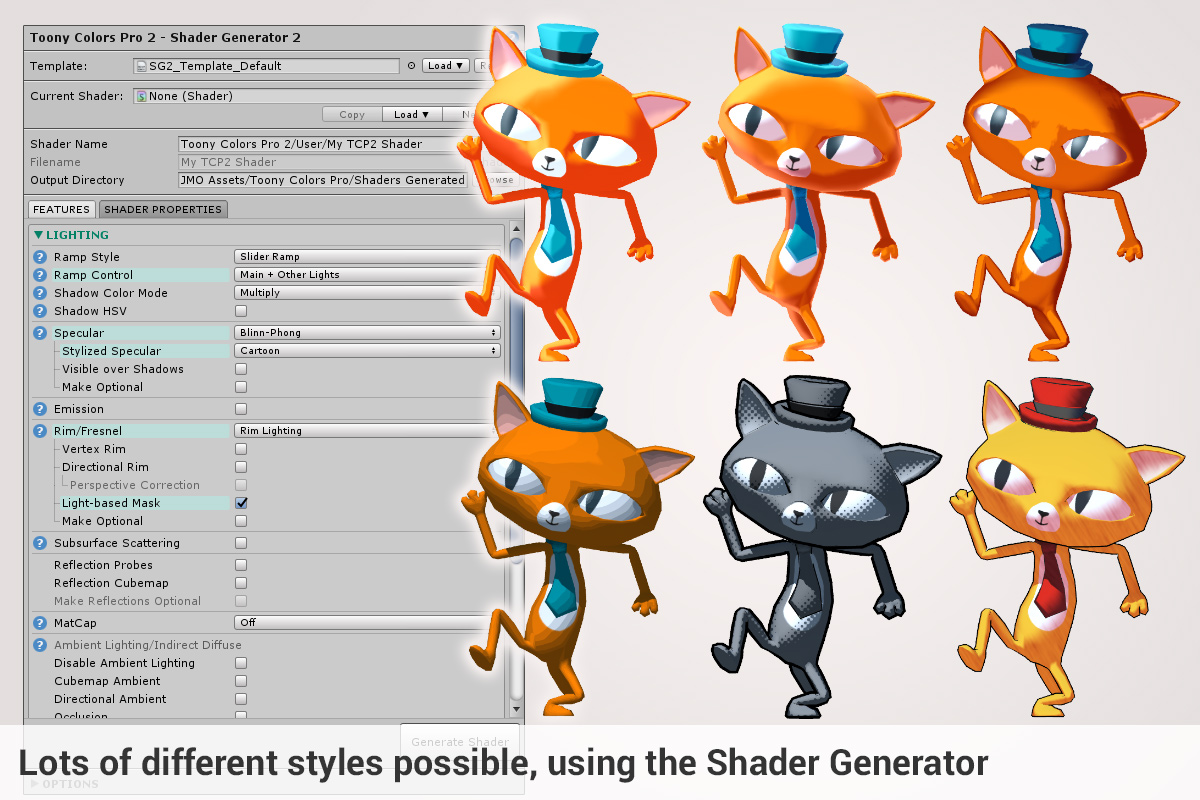
Task: Enable the Reflection Probes checkbox
Action: click(241, 565)
